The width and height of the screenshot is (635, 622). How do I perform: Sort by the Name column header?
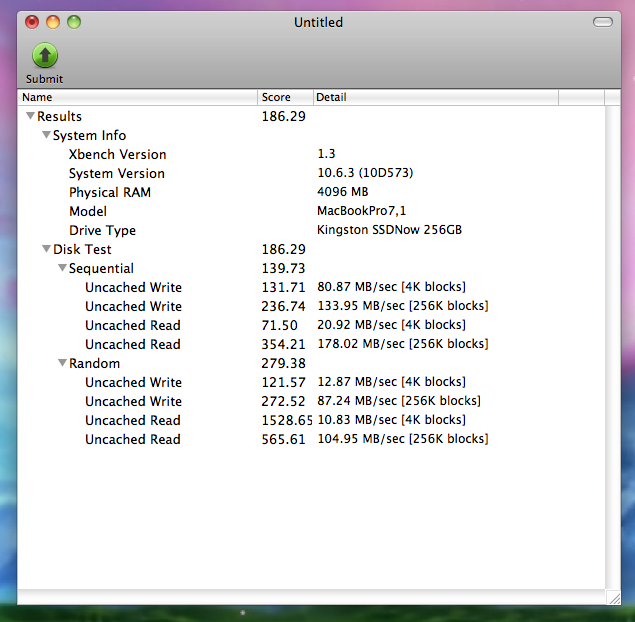tap(137, 97)
